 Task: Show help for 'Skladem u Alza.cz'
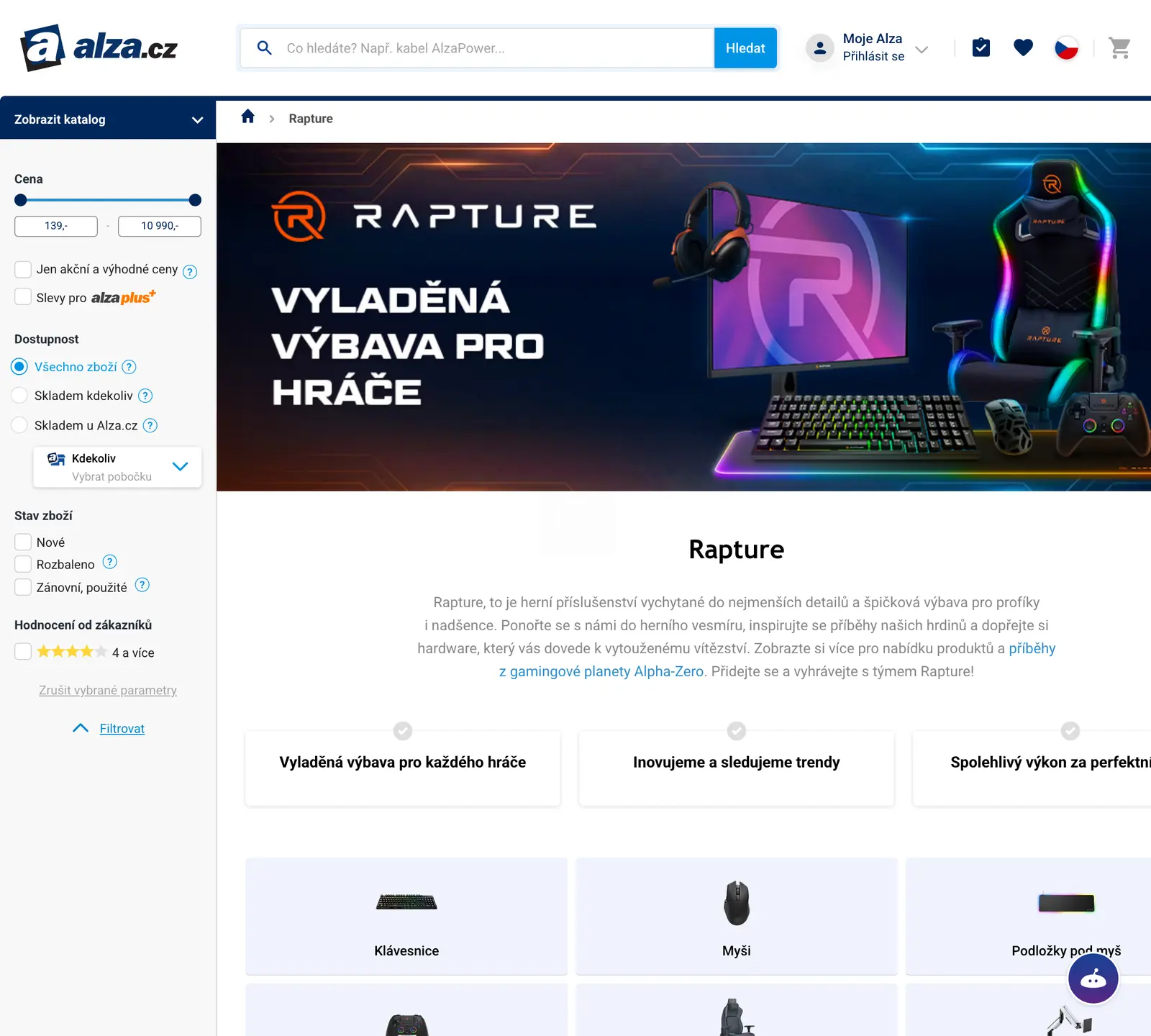tap(150, 425)
